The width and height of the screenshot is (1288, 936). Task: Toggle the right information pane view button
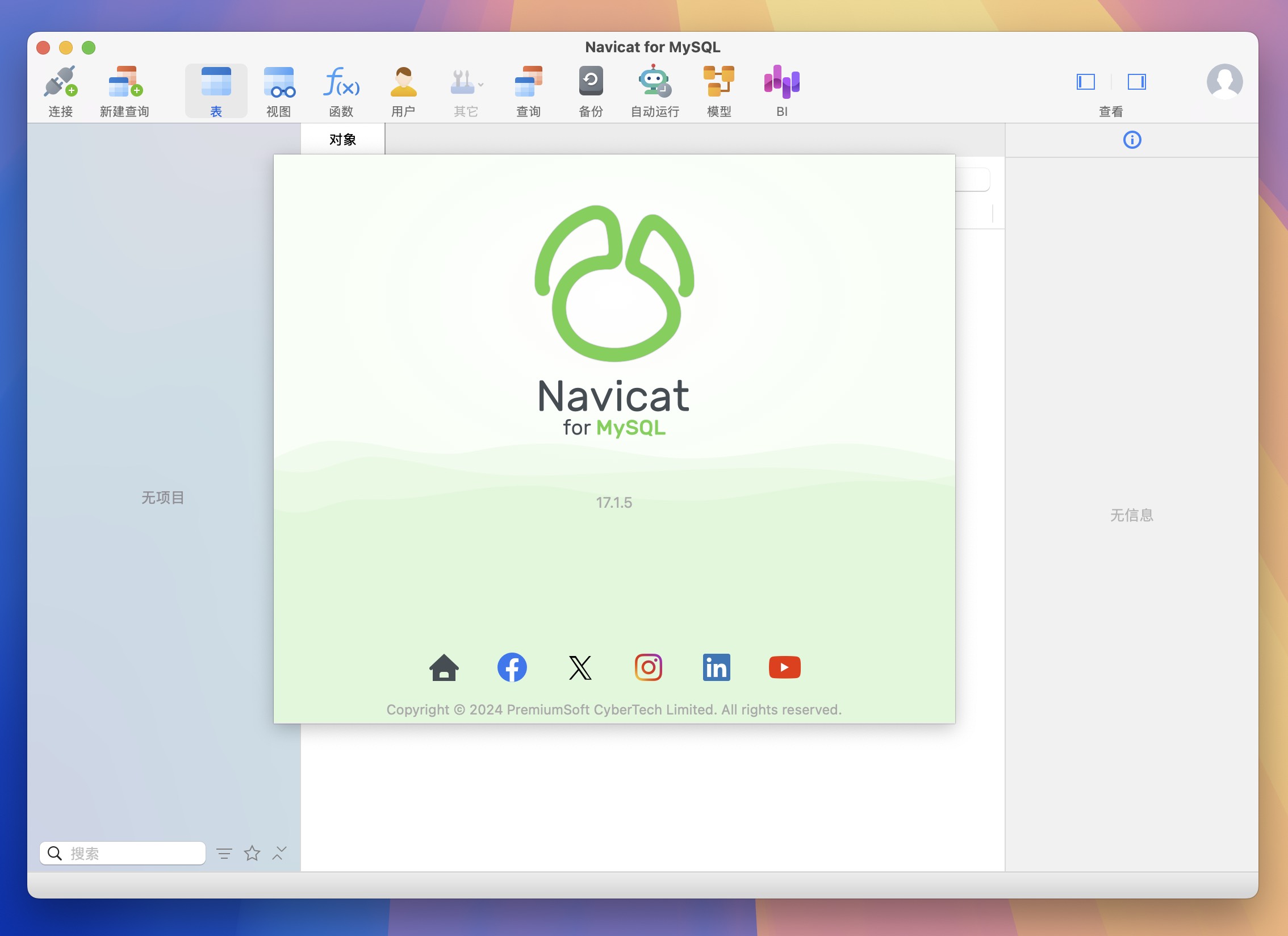click(1136, 82)
